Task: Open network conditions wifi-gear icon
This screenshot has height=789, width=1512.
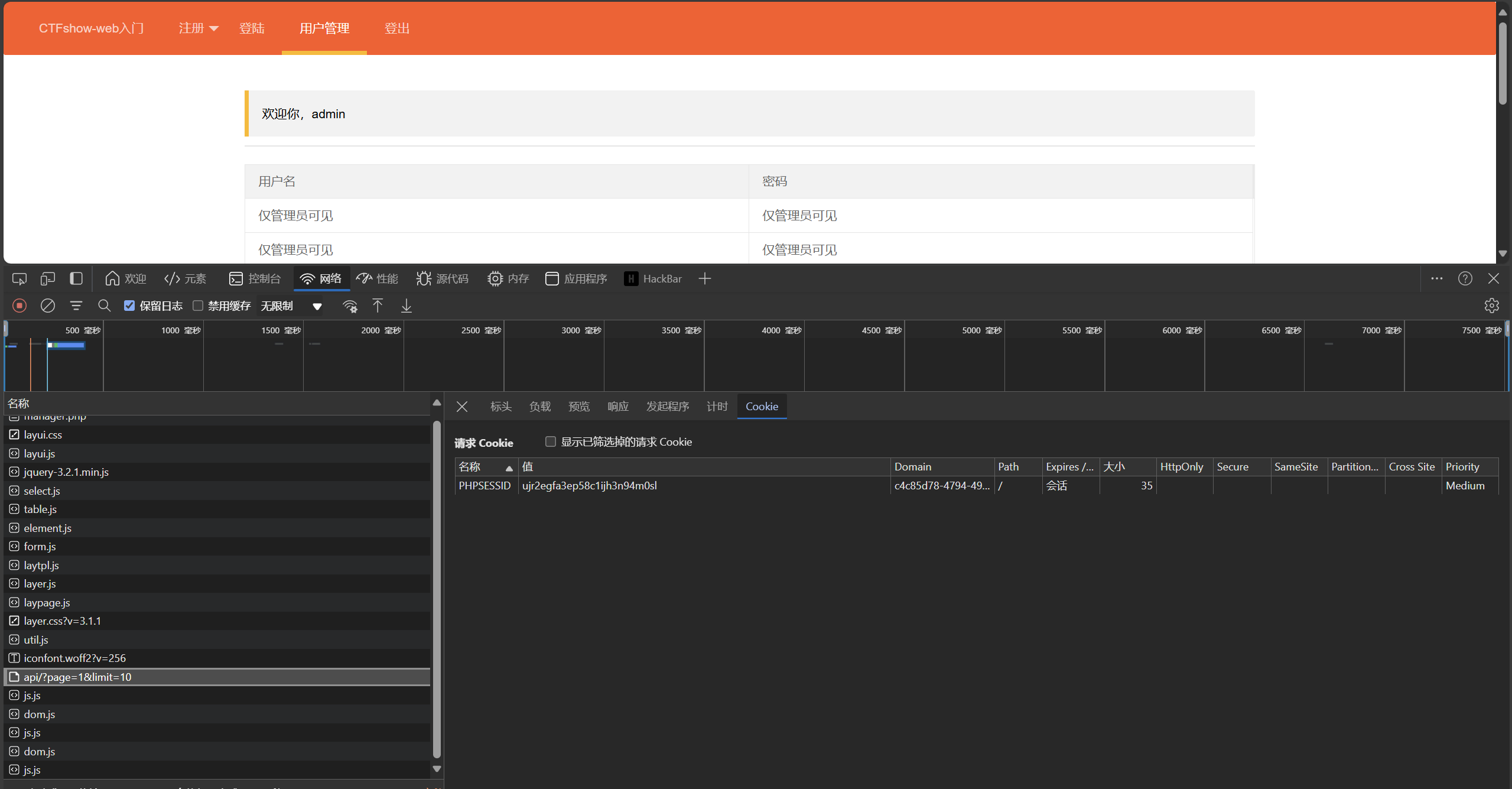Action: pos(350,306)
